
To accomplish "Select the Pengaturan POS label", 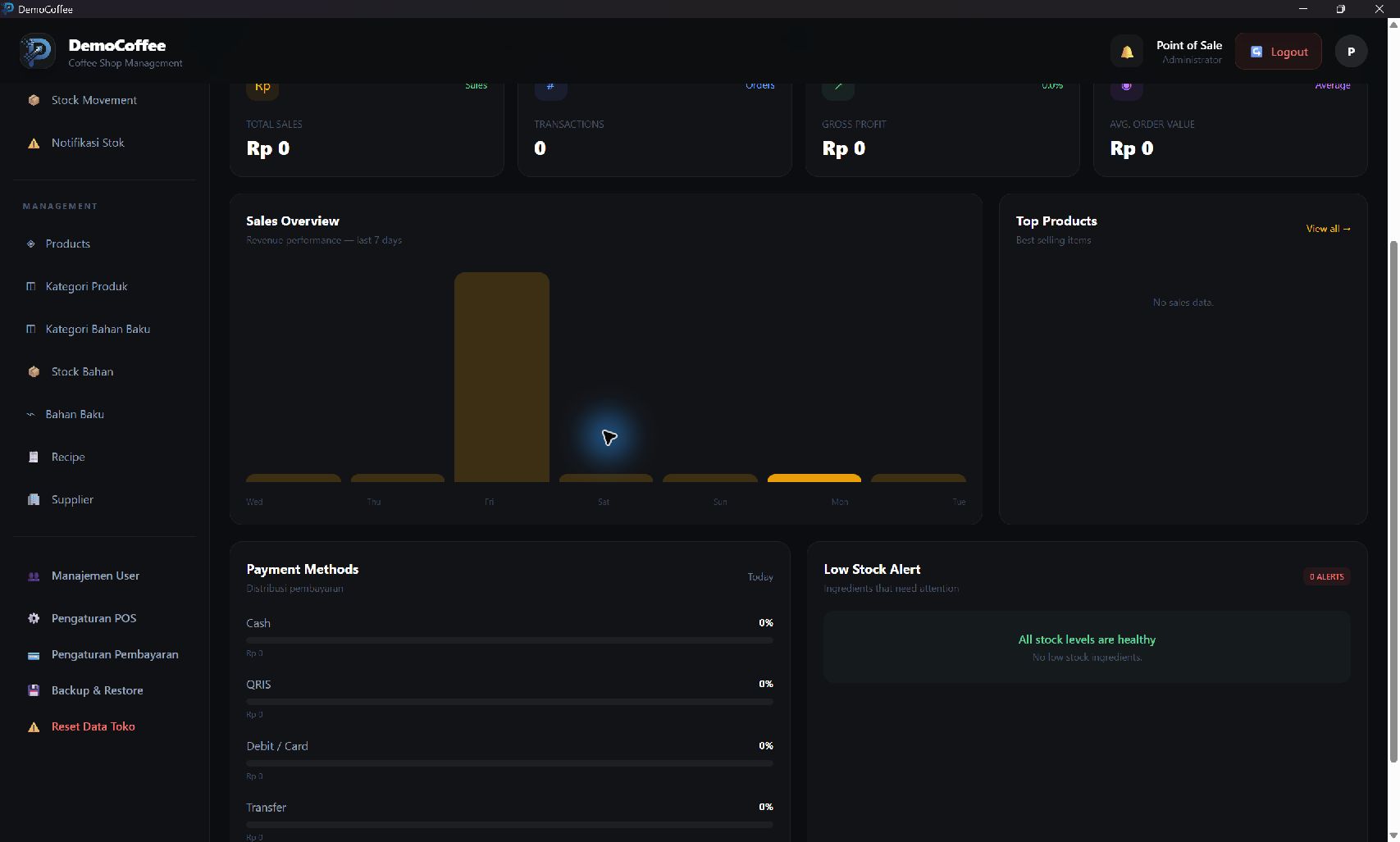I will tap(93, 618).
